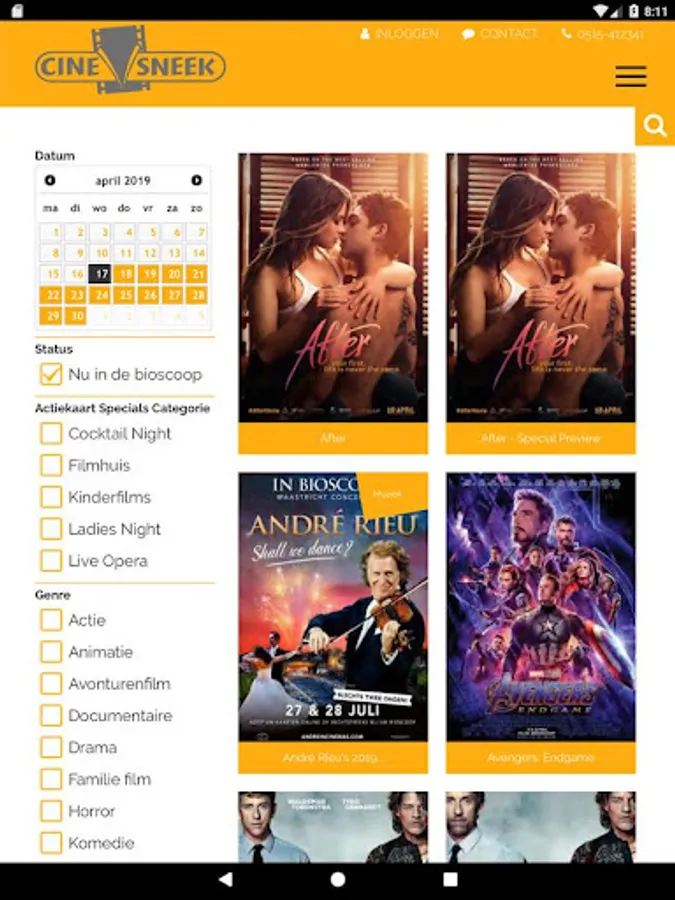Image resolution: width=675 pixels, height=900 pixels.
Task: Enable the Cocktail Night checkbox
Action: (x=51, y=433)
